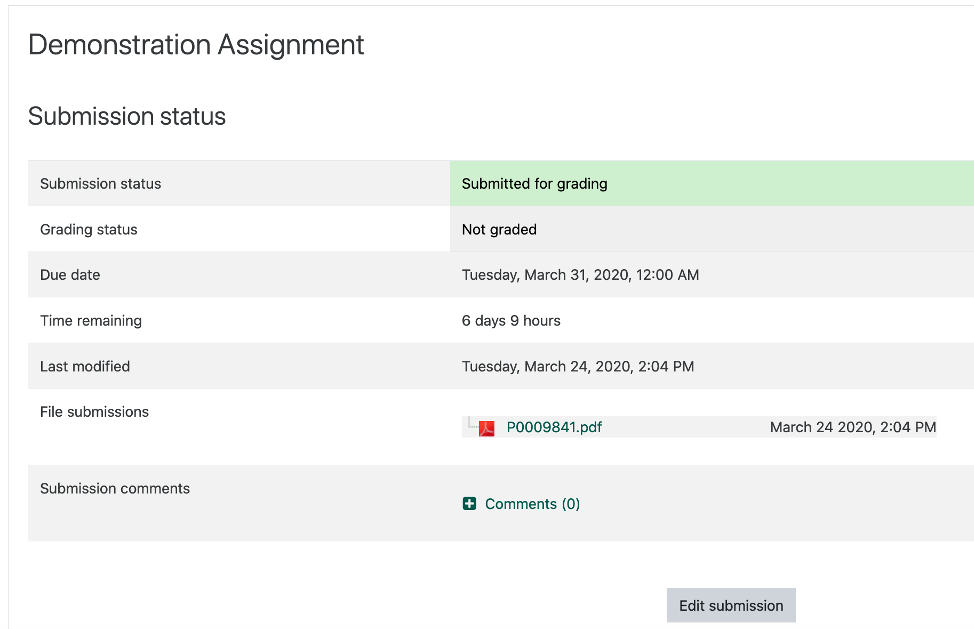
Task: Click the Demonstration Assignment page title
Action: click(x=196, y=45)
